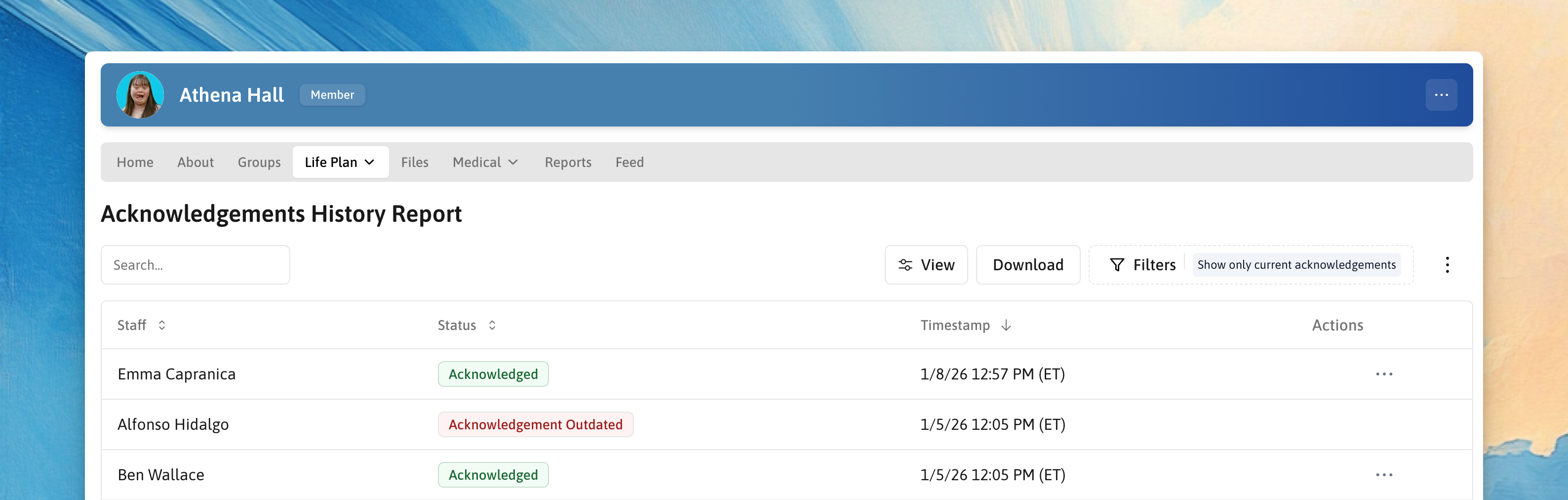This screenshot has height=500, width=1568.
Task: Open the vertical three-dot report menu
Action: point(1448,265)
